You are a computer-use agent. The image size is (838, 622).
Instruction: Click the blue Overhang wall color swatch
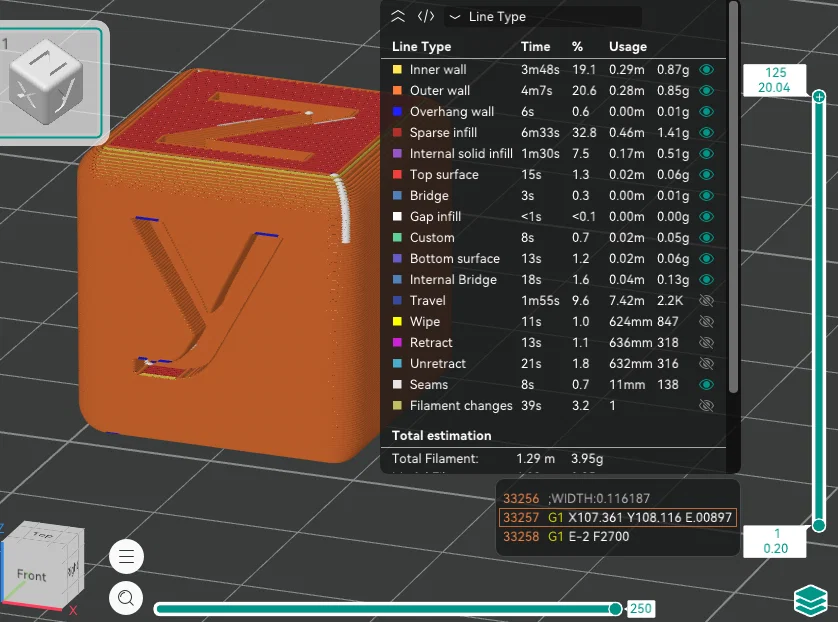pos(397,112)
